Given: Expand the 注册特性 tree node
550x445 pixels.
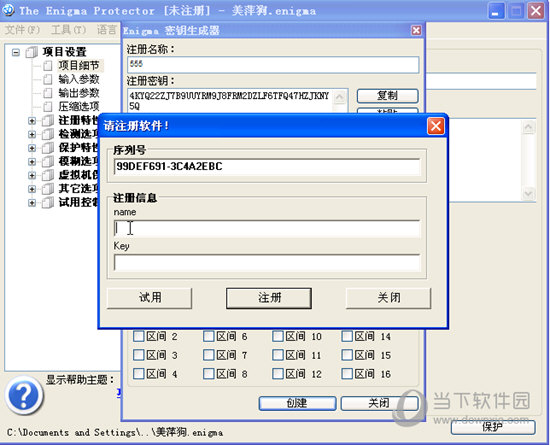Looking at the screenshot, I should pos(32,121).
